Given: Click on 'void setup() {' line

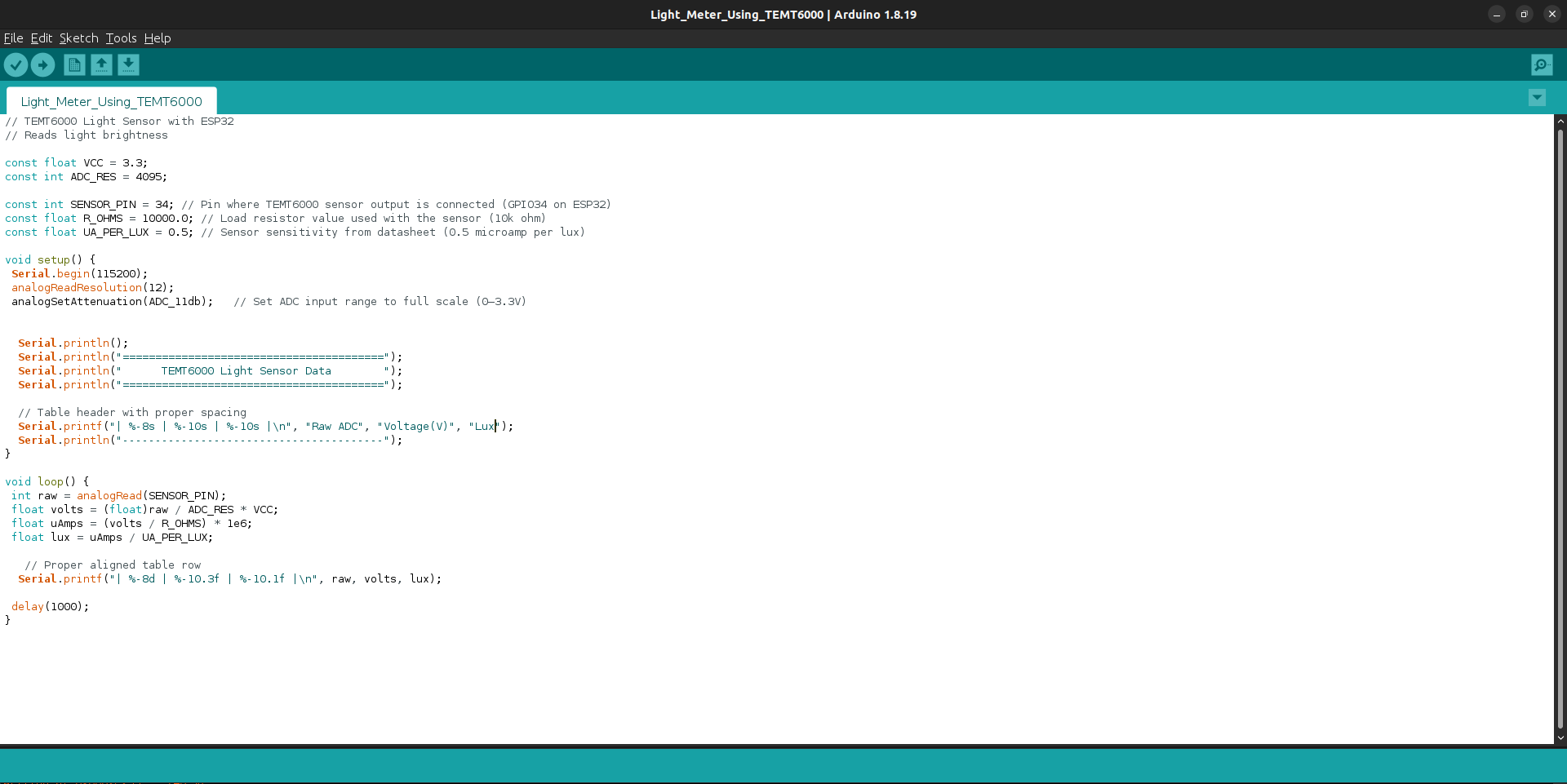Looking at the screenshot, I should 51,260.
